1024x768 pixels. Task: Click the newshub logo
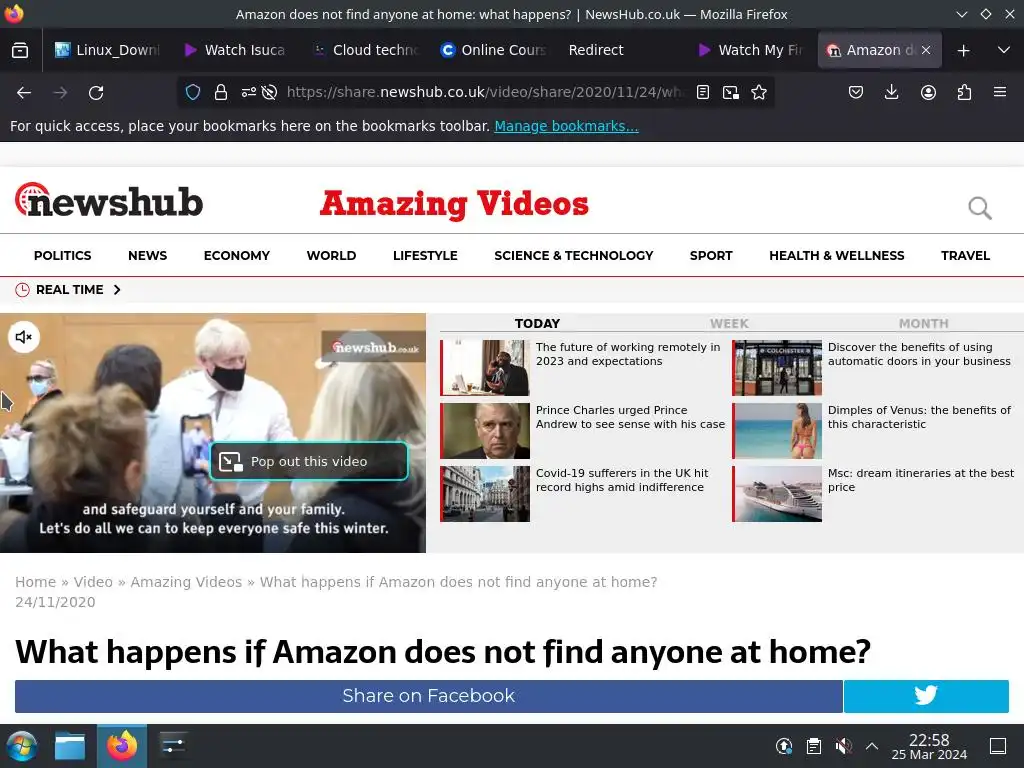tap(108, 200)
